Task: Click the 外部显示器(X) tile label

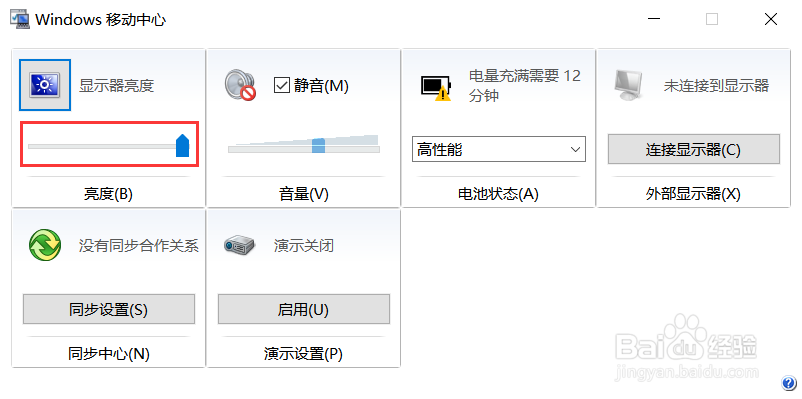Action: coord(693,194)
